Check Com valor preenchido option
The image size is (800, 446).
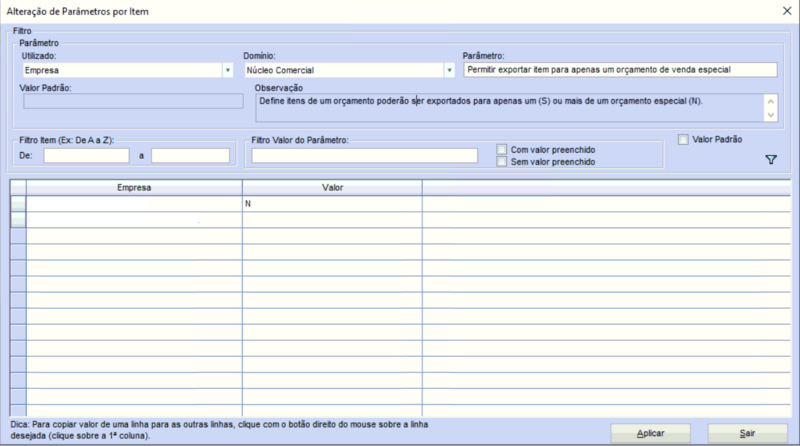pyautogui.click(x=502, y=150)
